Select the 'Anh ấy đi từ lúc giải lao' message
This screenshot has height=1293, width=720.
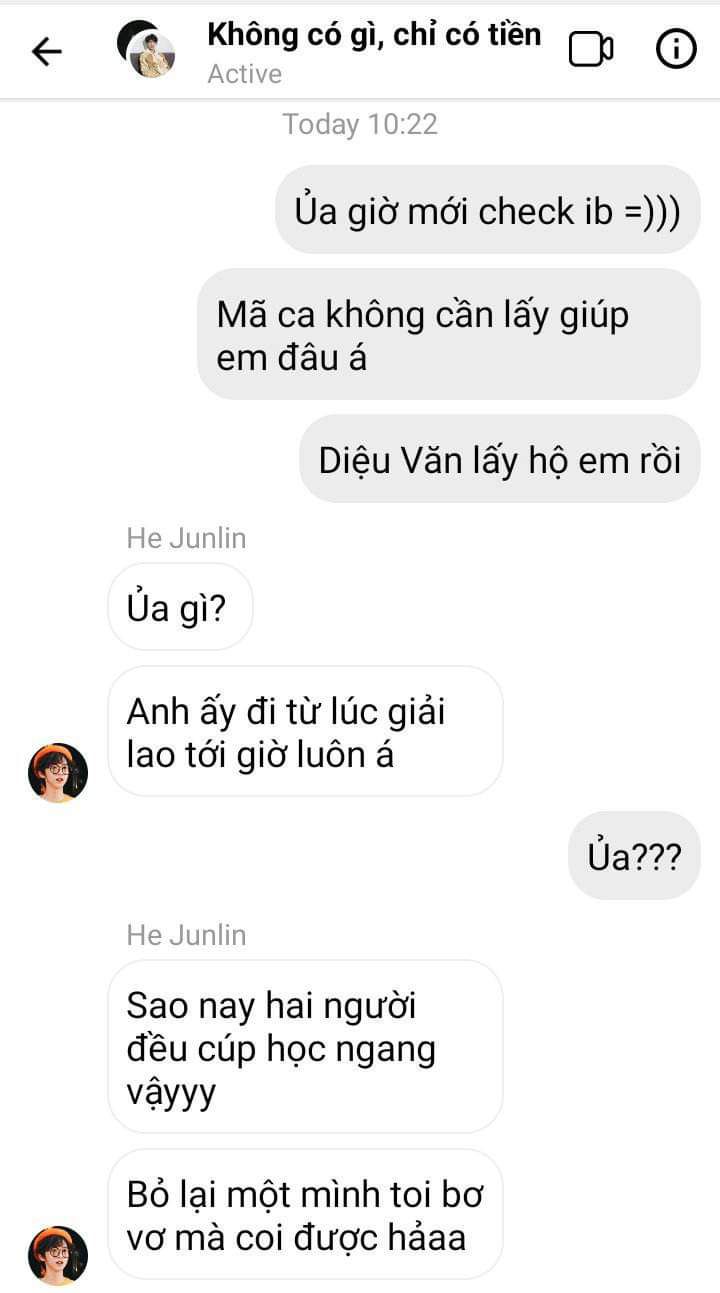[305, 731]
